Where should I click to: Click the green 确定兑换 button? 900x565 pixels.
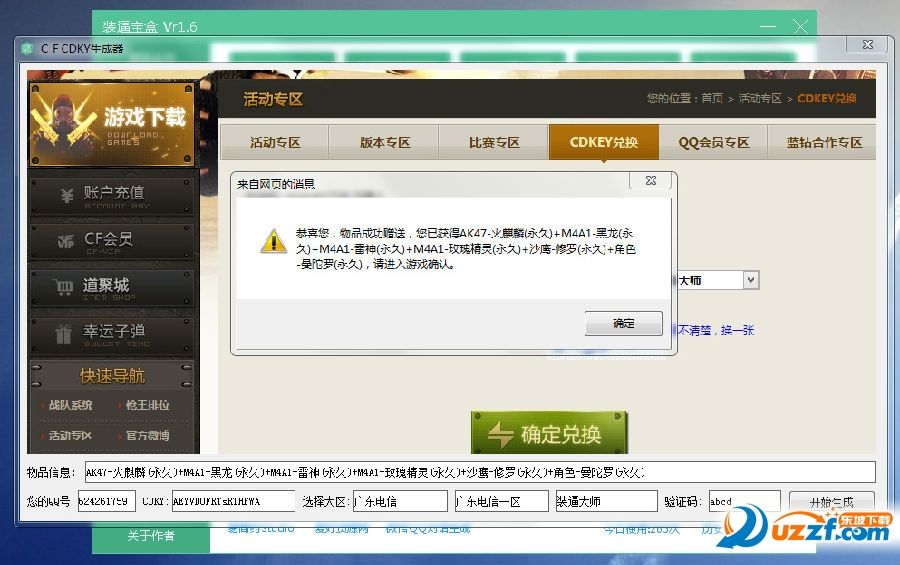pyautogui.click(x=549, y=434)
